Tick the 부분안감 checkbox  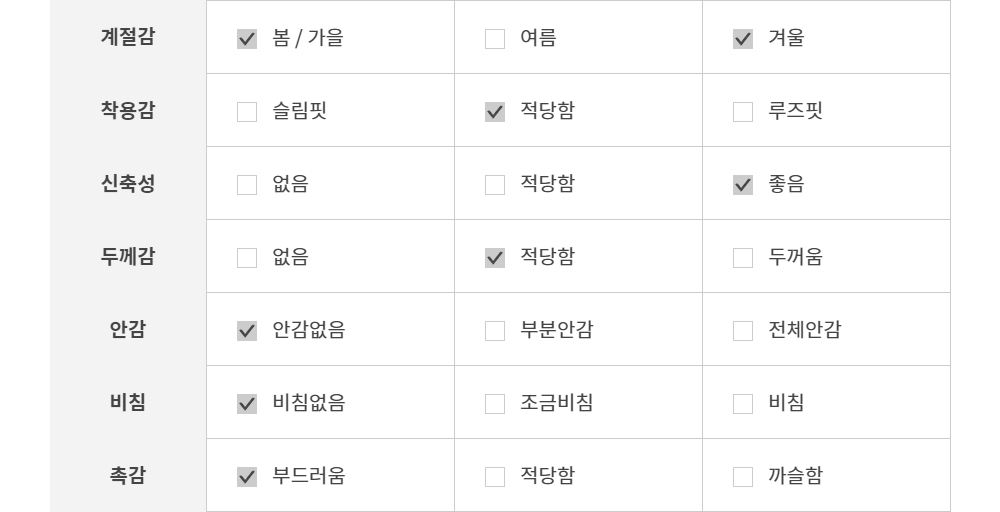coord(495,331)
